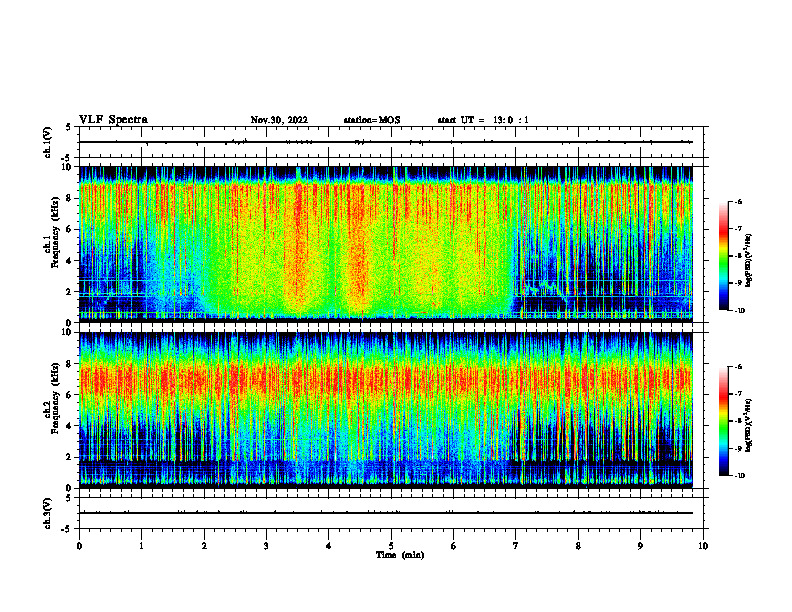
Task: Click the time axis tick label "4"
Action: [x=329, y=546]
